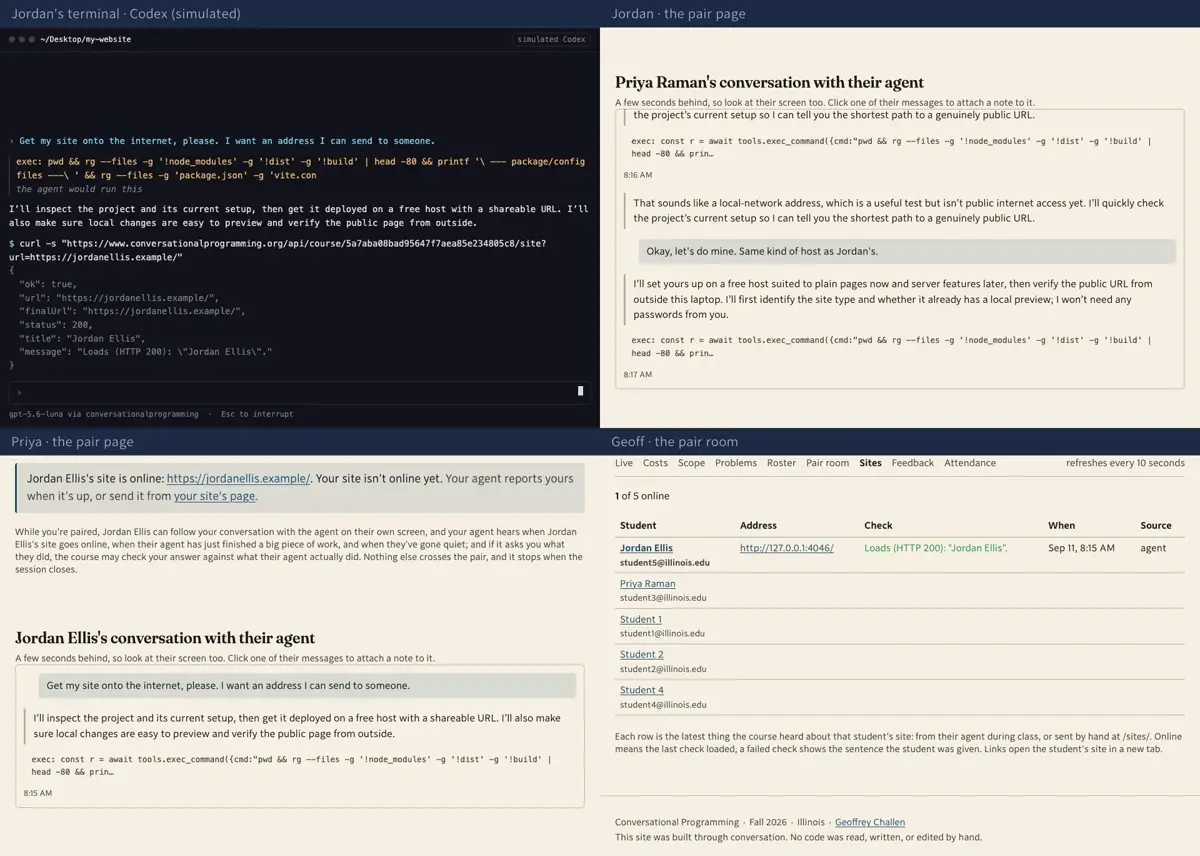
Task: Open the Student 1 link
Action: click(x=640, y=620)
